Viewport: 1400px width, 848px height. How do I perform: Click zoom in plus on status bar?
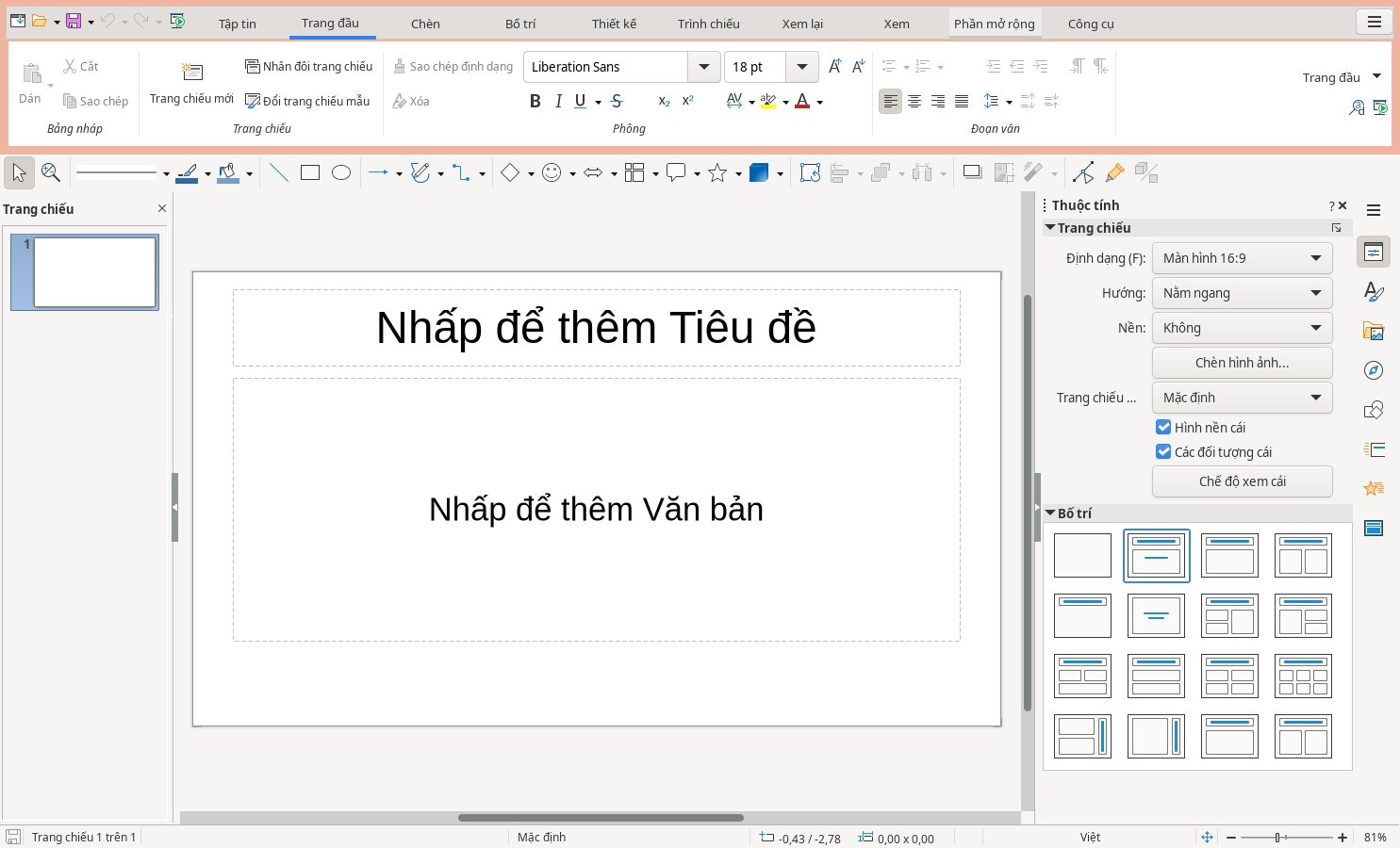tap(1342, 837)
